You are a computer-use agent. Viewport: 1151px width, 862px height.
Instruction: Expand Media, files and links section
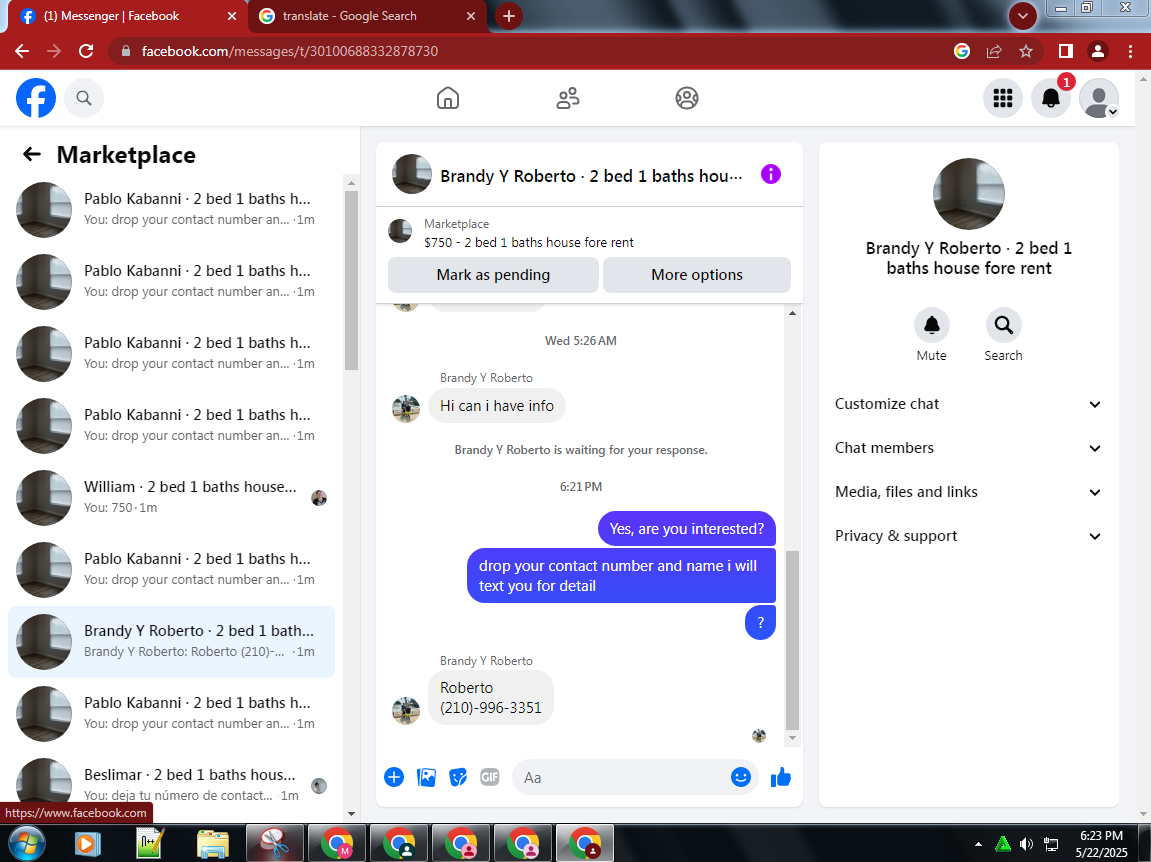click(x=968, y=492)
